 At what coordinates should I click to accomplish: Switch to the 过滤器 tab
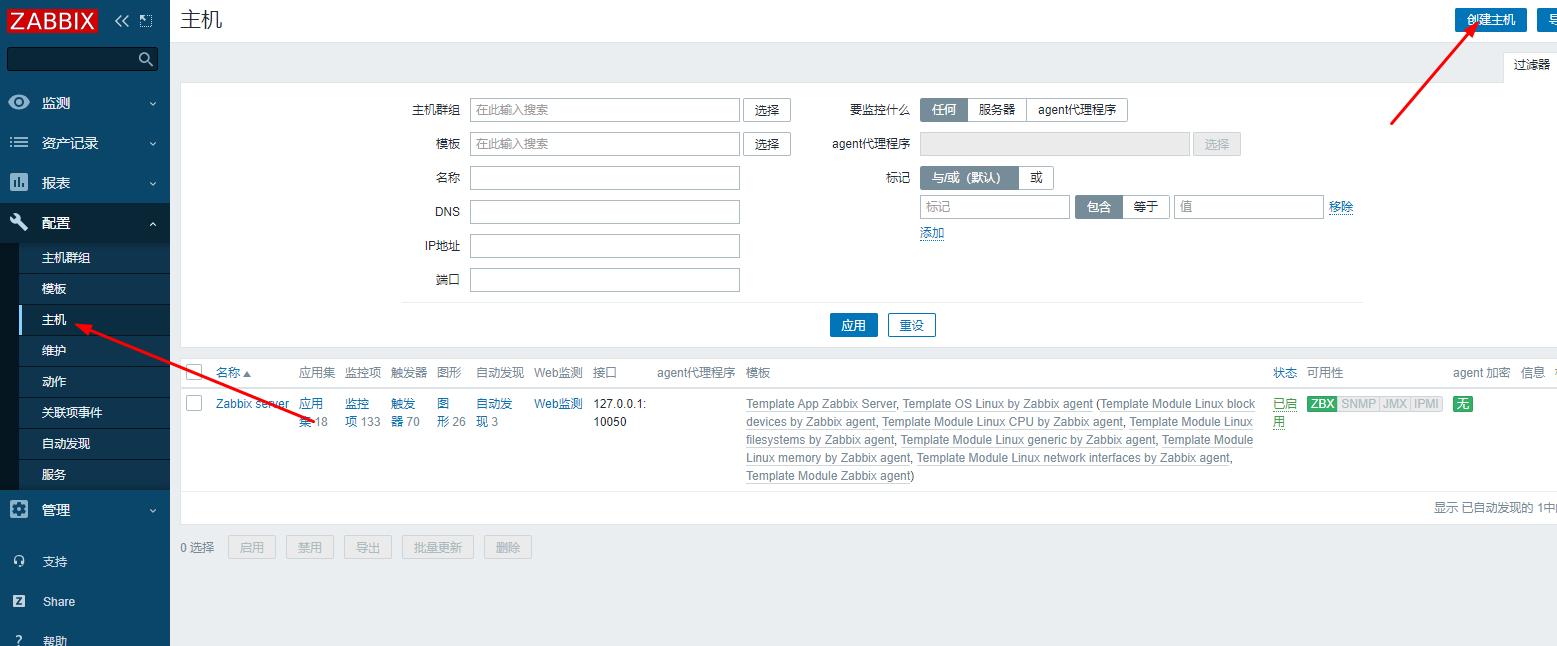(1531, 65)
